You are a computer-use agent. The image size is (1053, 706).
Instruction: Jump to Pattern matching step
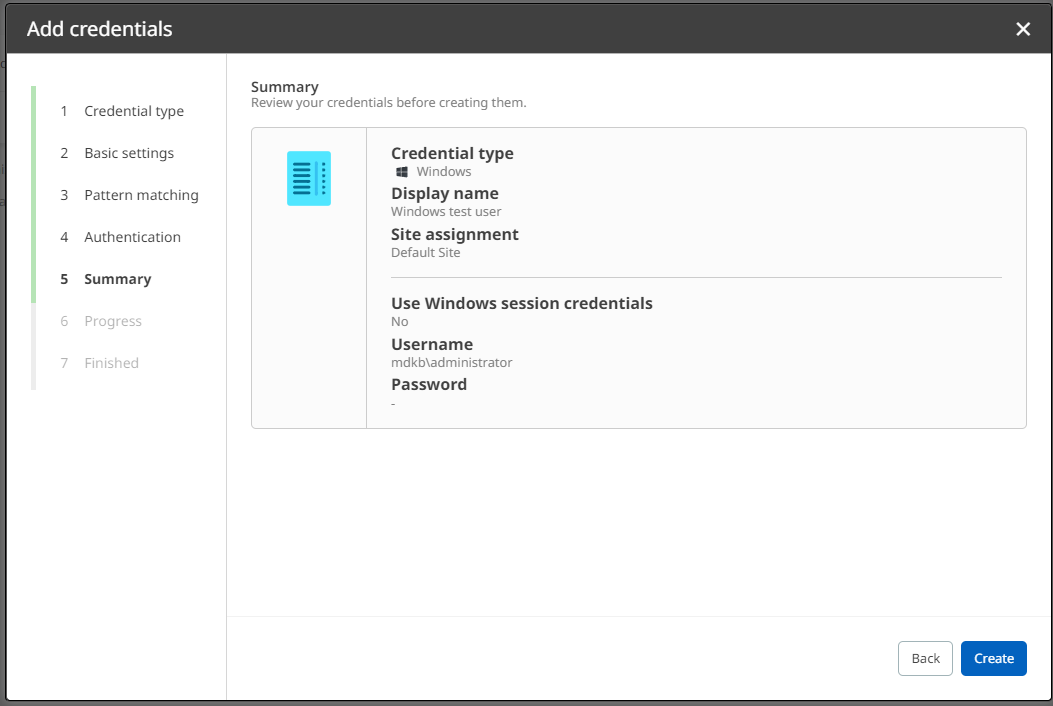tap(141, 195)
